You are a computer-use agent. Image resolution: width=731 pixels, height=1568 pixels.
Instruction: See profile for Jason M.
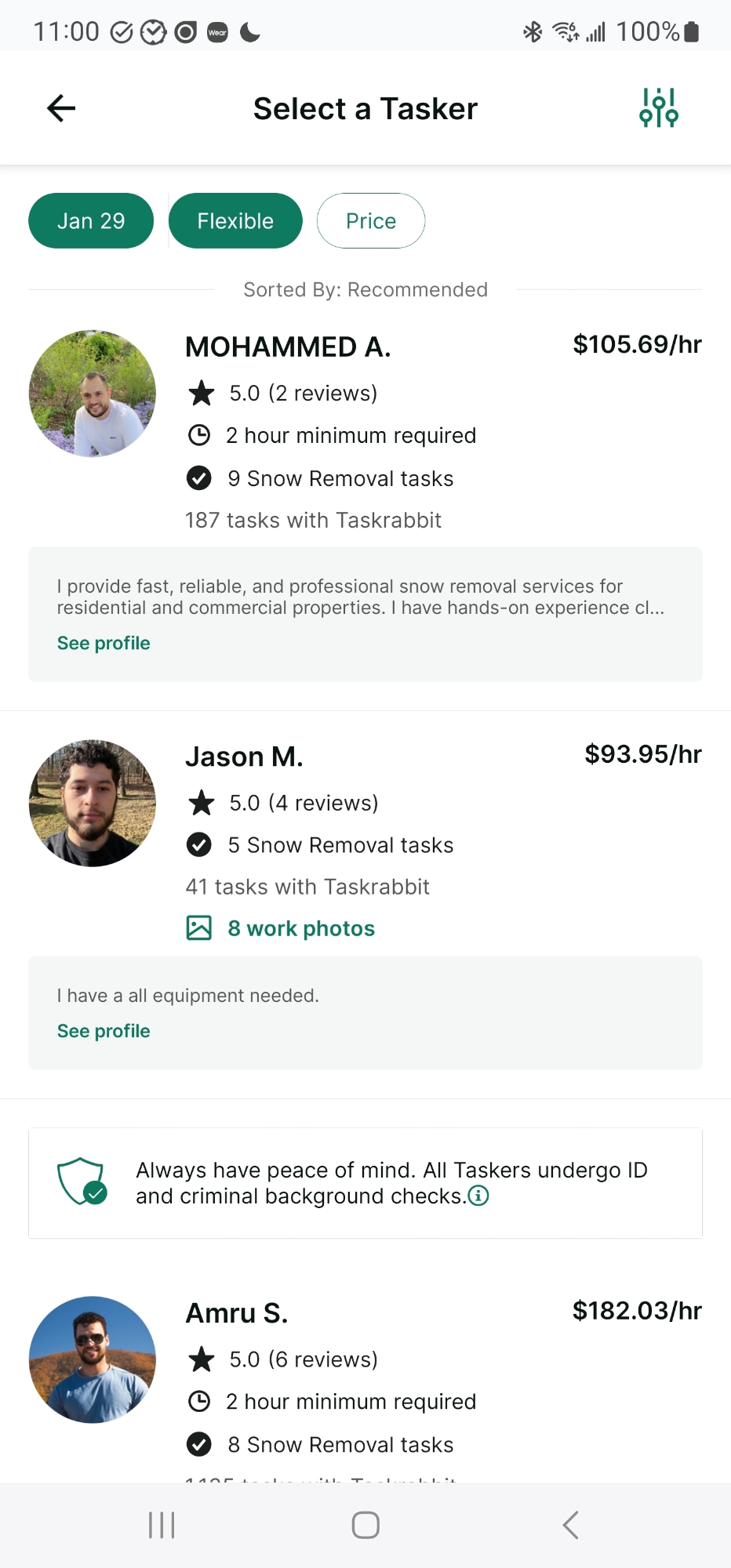pyautogui.click(x=104, y=1031)
